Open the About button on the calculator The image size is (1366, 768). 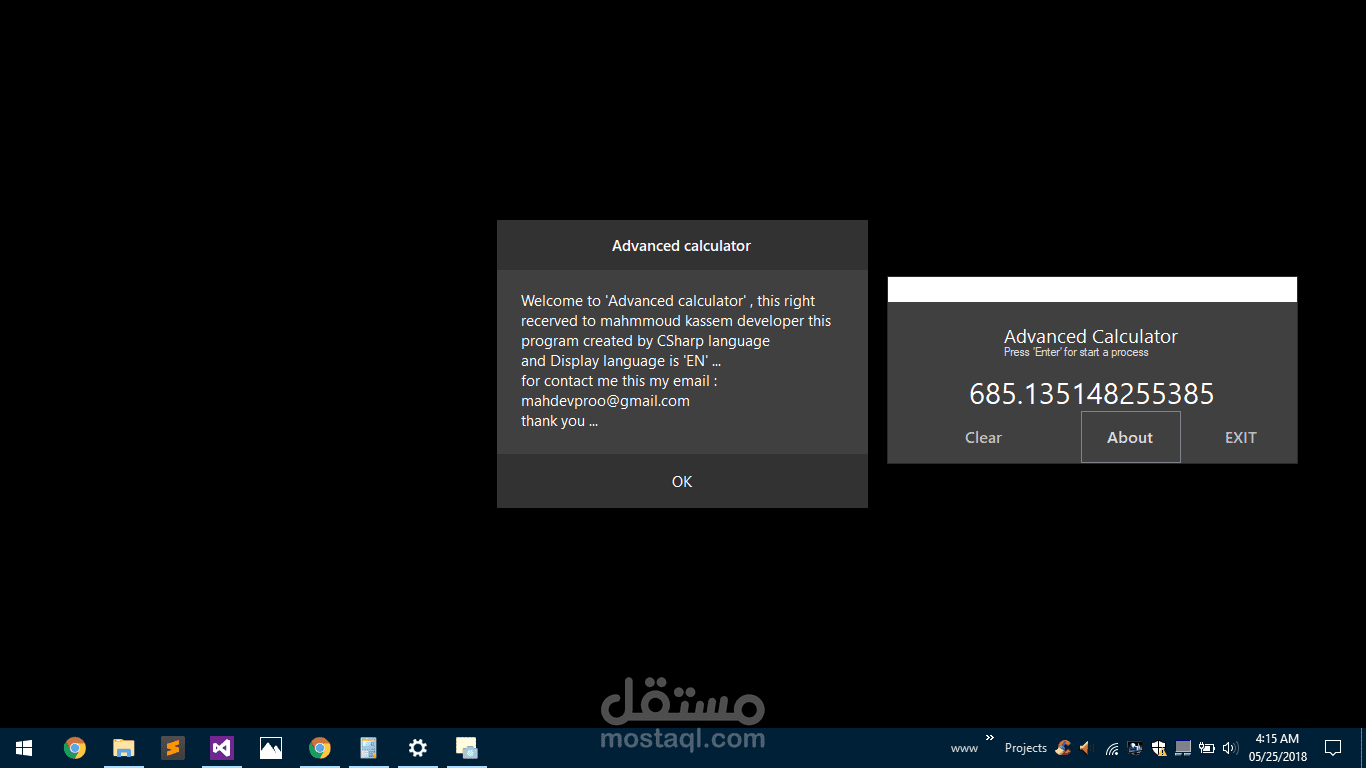[1130, 437]
